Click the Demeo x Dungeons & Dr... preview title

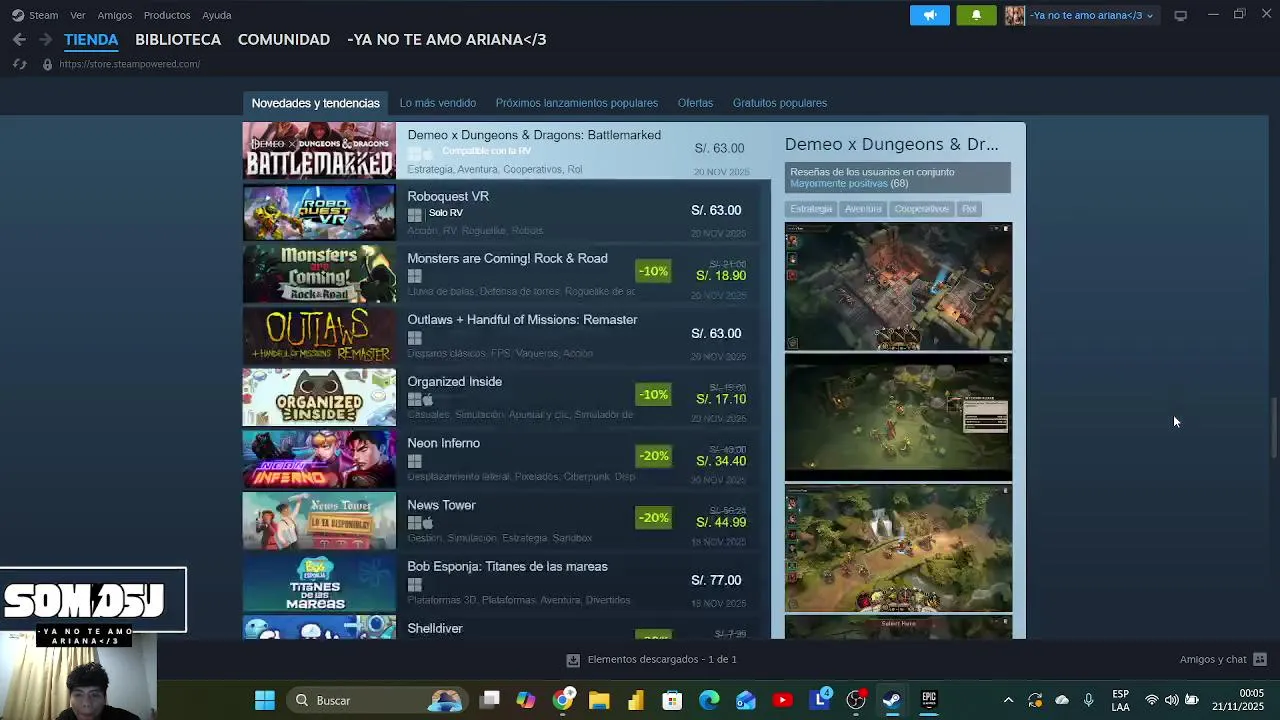[x=891, y=144]
